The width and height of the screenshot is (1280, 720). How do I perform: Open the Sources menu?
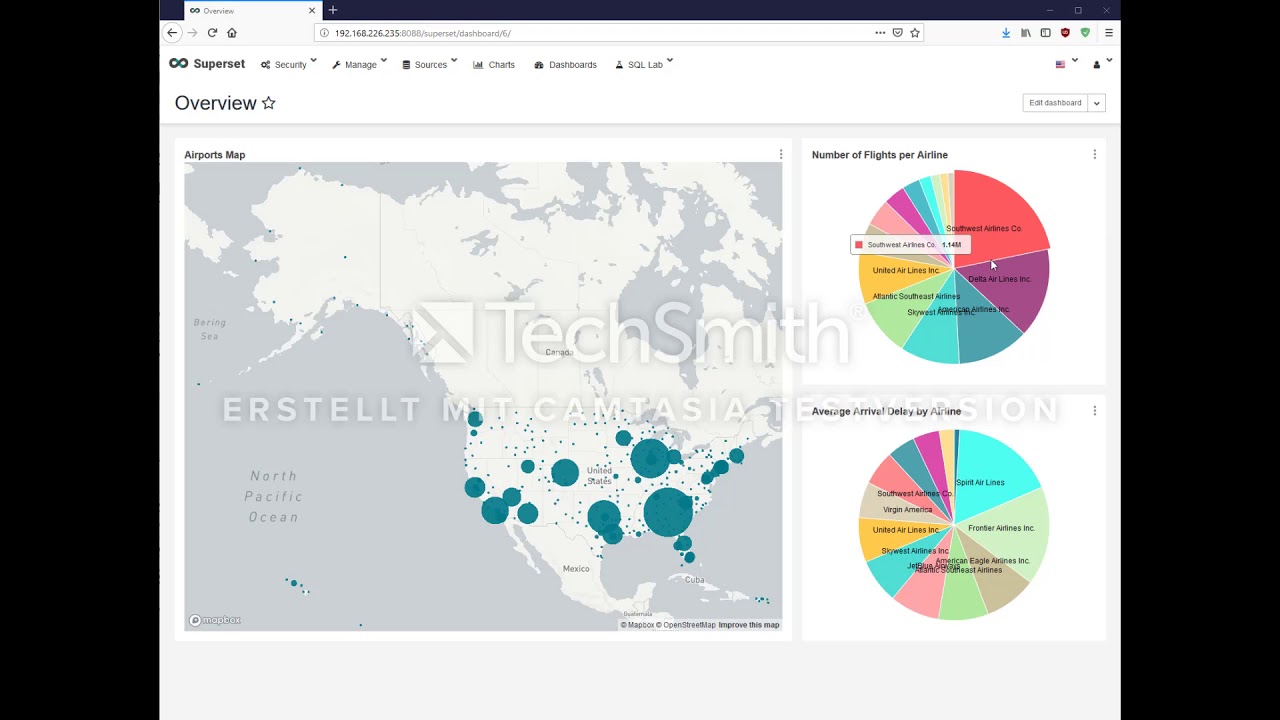click(x=429, y=64)
